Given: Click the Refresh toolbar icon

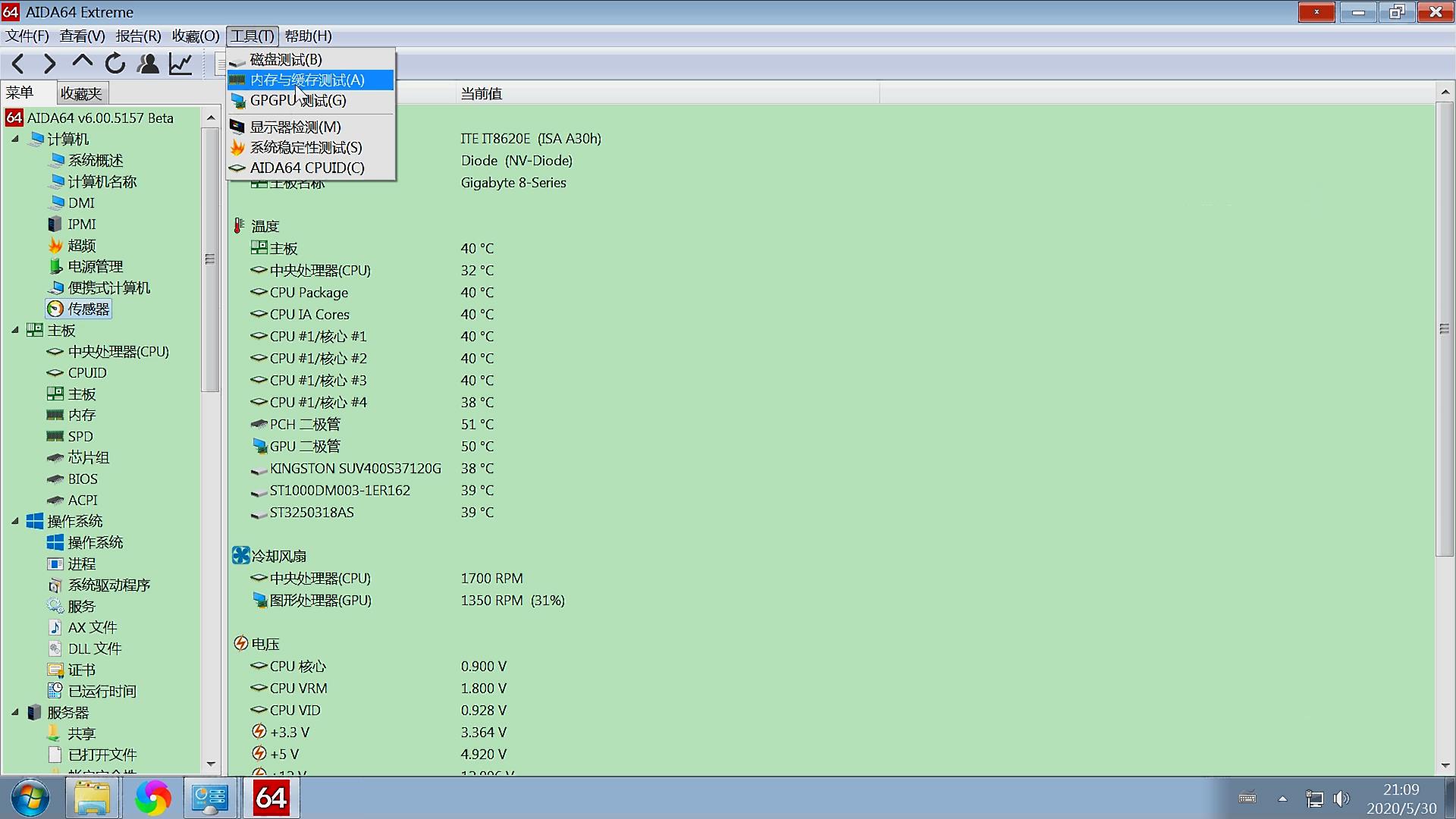Looking at the screenshot, I should pos(115,64).
